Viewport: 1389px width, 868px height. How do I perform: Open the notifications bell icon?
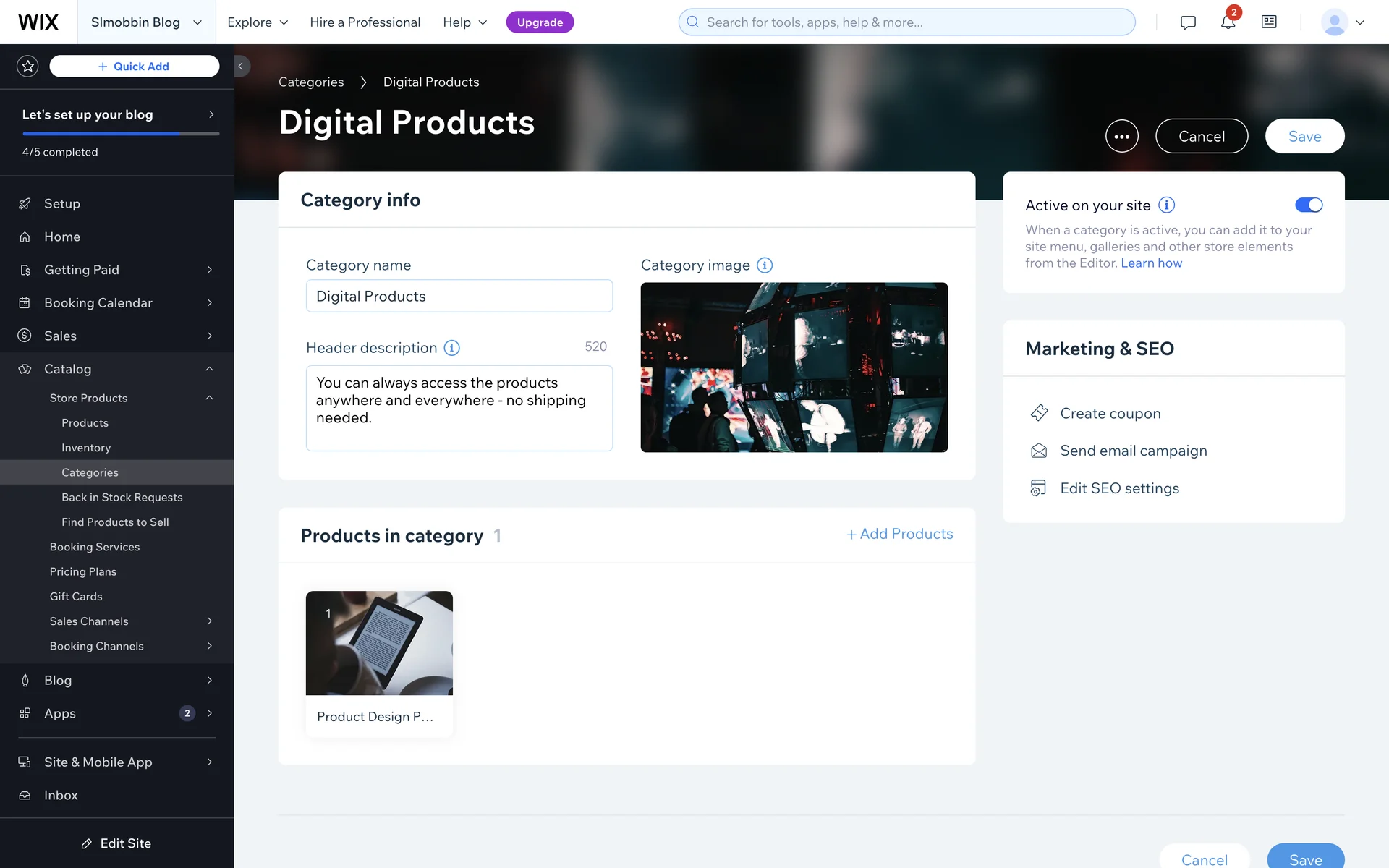1228,22
